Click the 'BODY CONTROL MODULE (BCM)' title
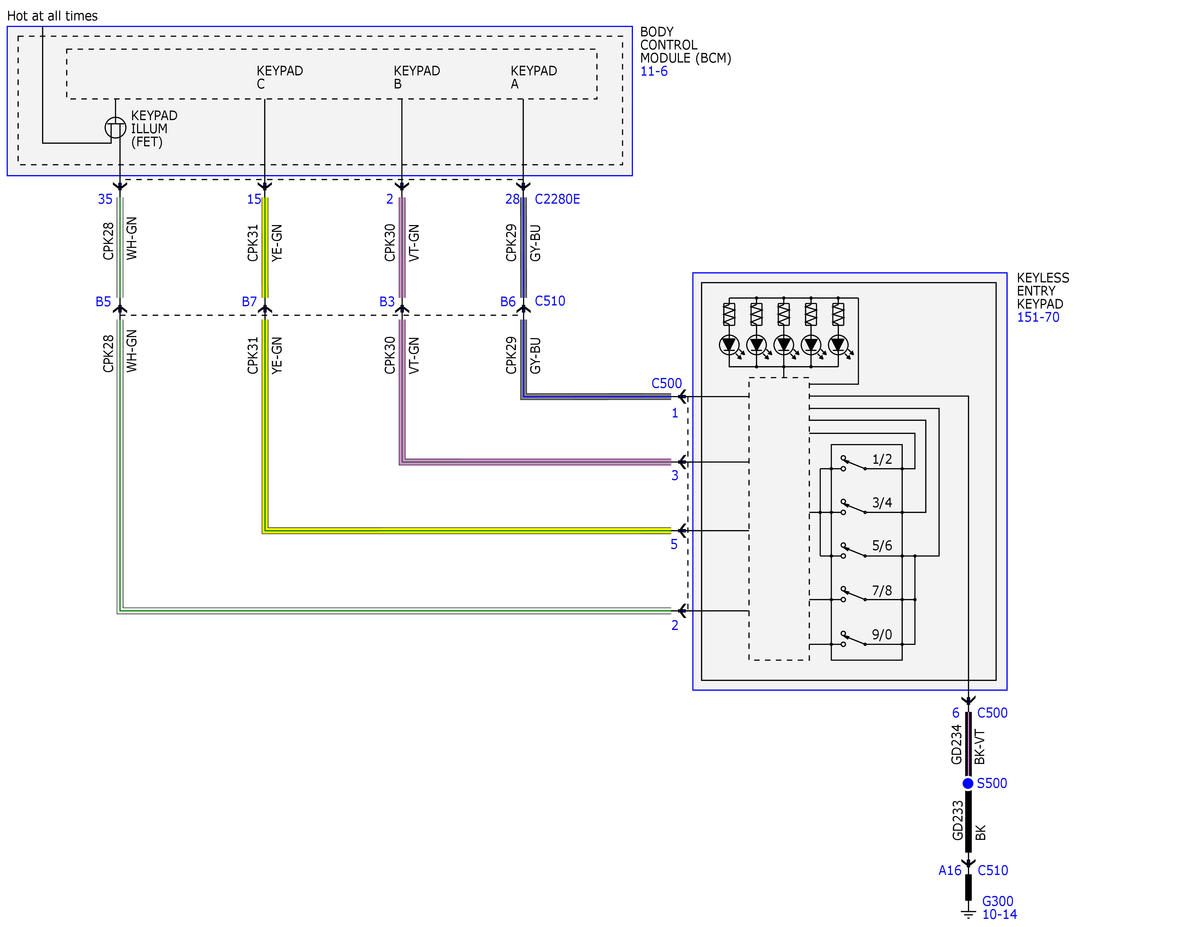Viewport: 1199px width, 927px height. [685, 45]
